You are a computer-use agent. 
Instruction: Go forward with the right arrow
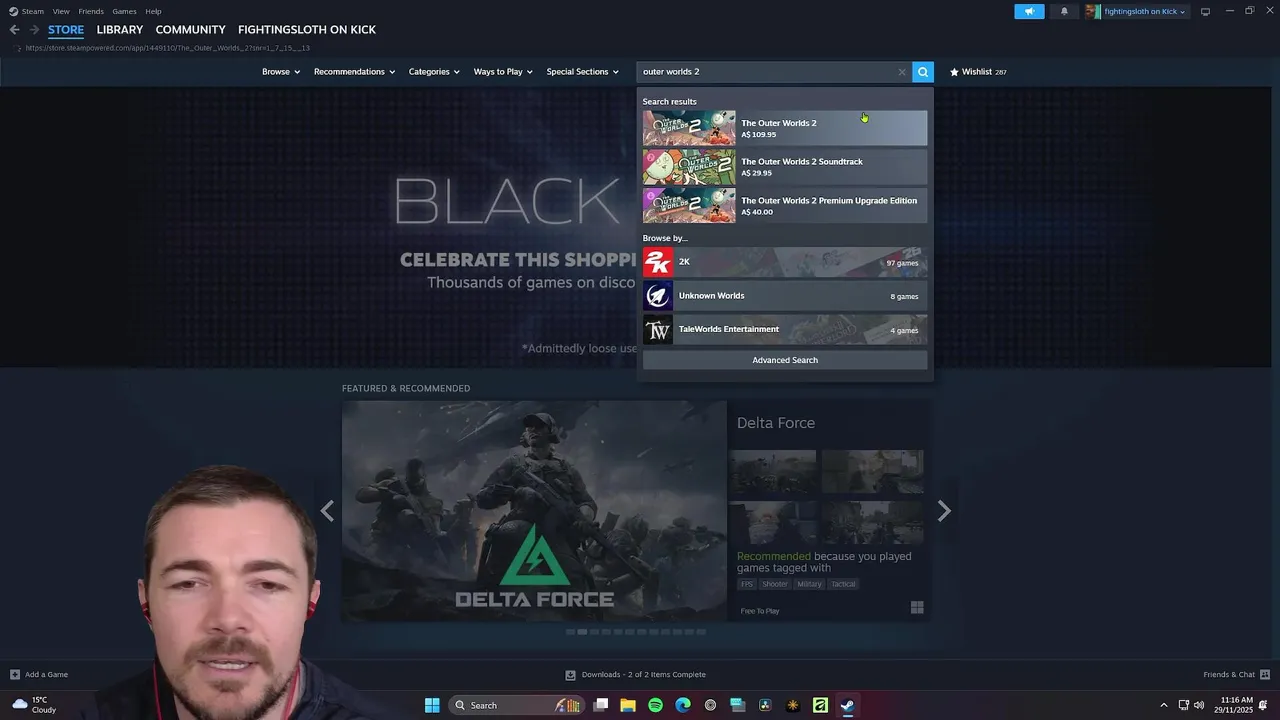(x=34, y=30)
